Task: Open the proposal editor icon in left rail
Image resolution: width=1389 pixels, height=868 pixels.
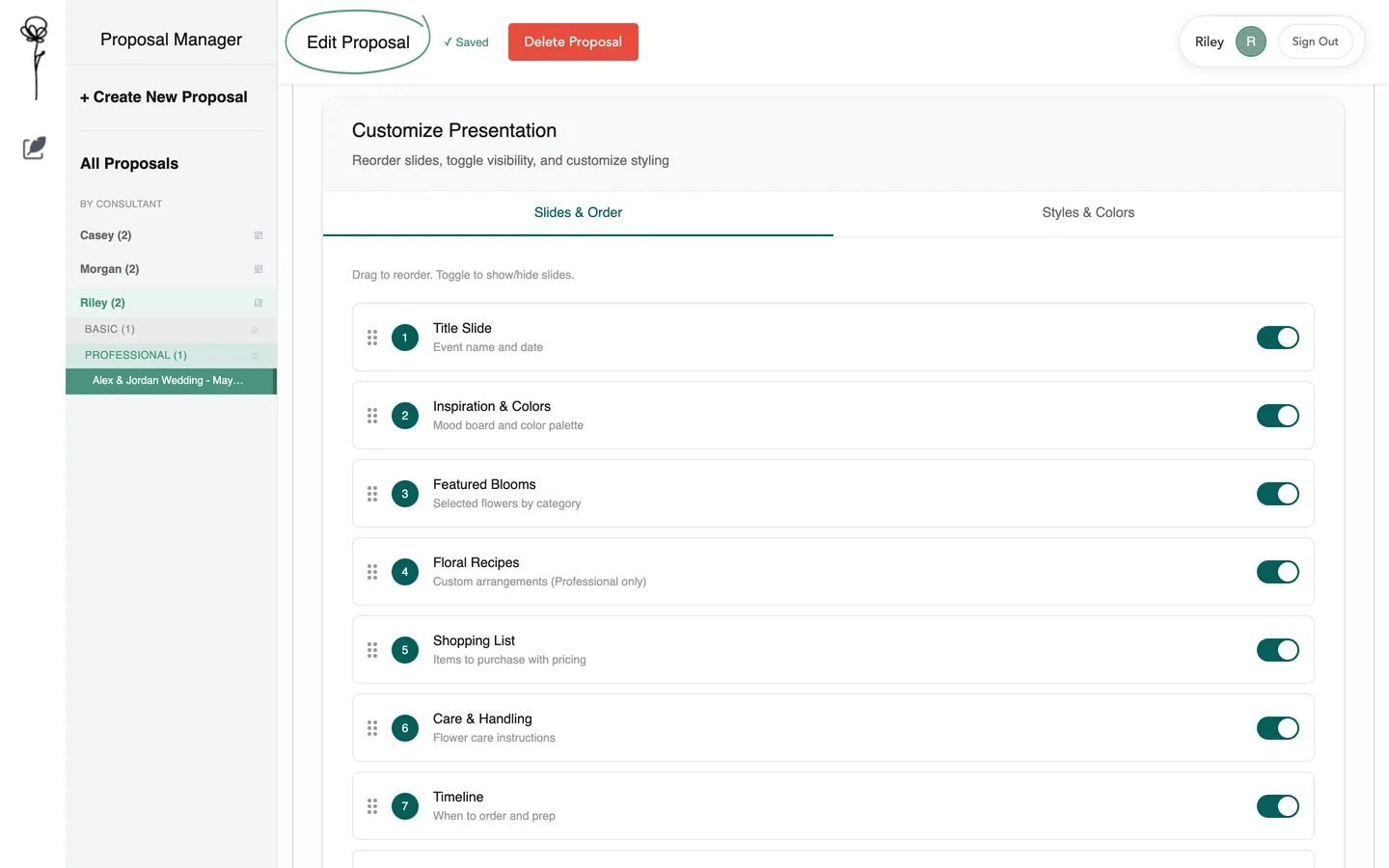Action: coord(34,148)
